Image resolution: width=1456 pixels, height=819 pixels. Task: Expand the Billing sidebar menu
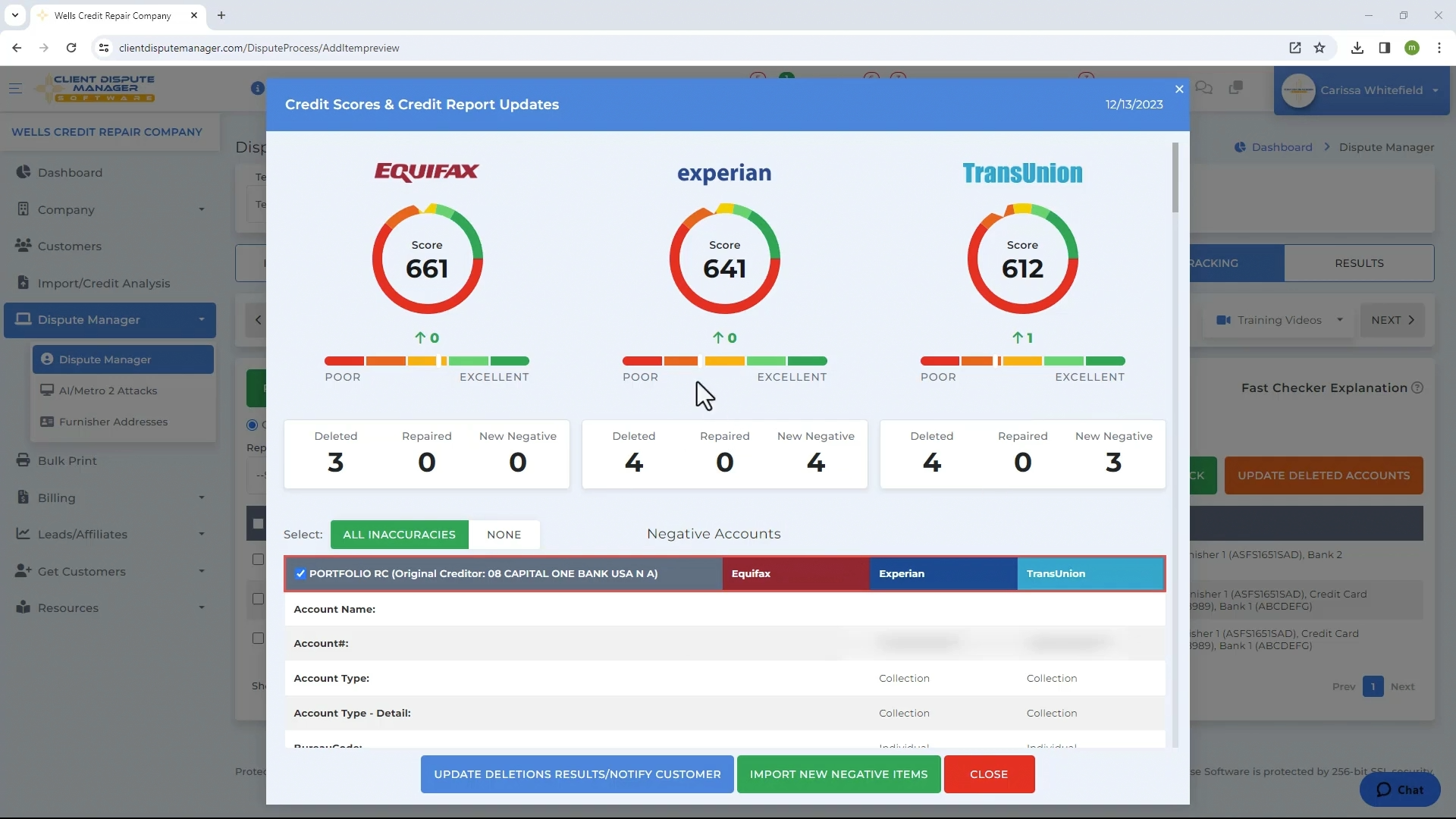[x=110, y=497]
